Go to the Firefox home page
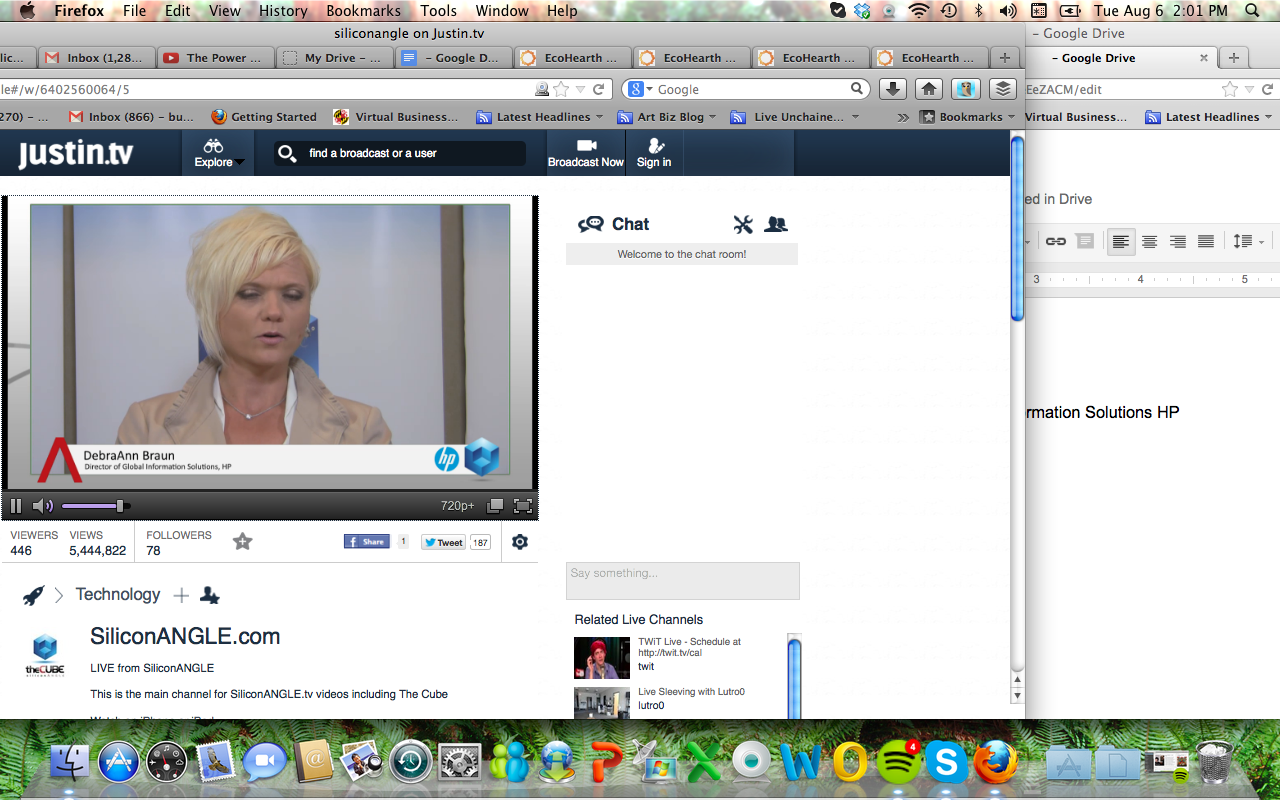 click(x=929, y=89)
